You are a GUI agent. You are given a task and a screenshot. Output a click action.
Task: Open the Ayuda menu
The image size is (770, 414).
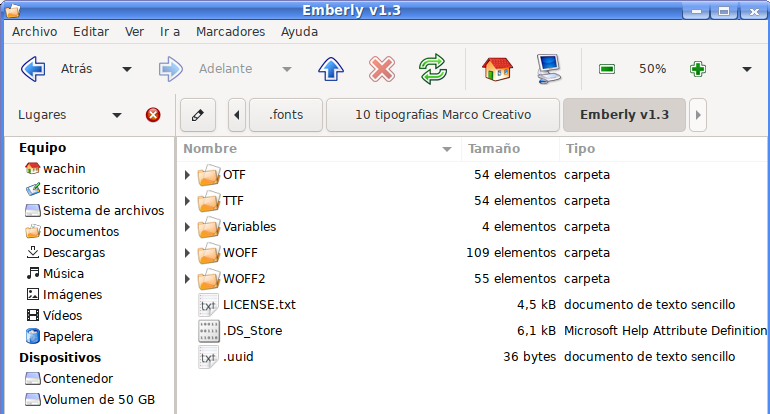tap(299, 32)
